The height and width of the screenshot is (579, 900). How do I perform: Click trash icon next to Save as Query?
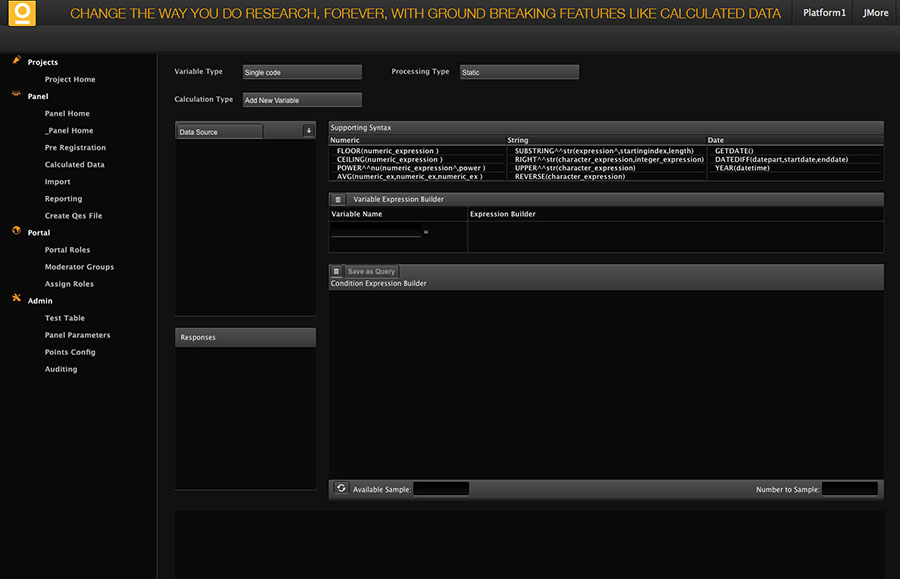coord(336,271)
